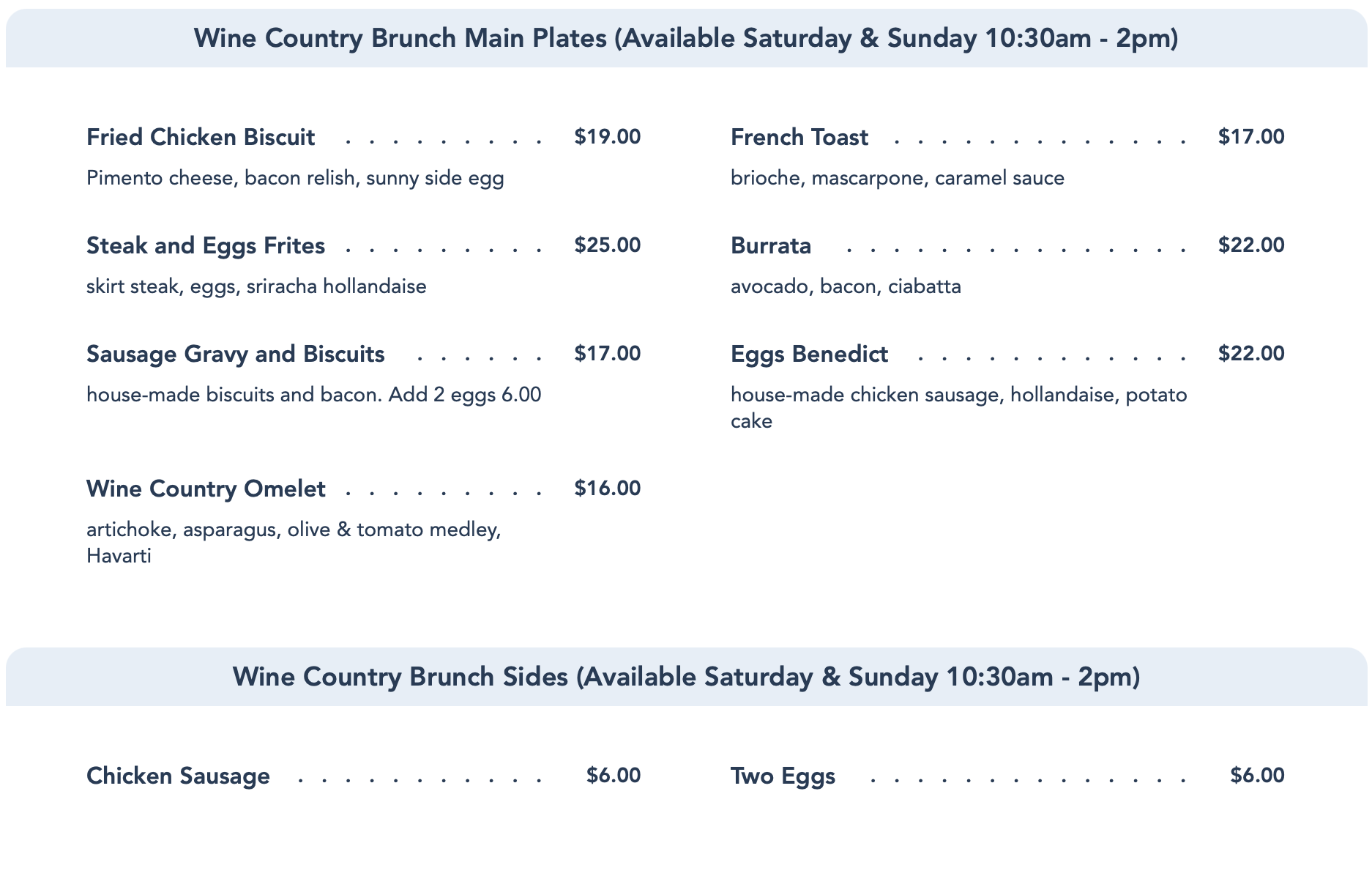The height and width of the screenshot is (876, 1372).
Task: Click the Brunch Main Plates section header
Action: coord(686,39)
